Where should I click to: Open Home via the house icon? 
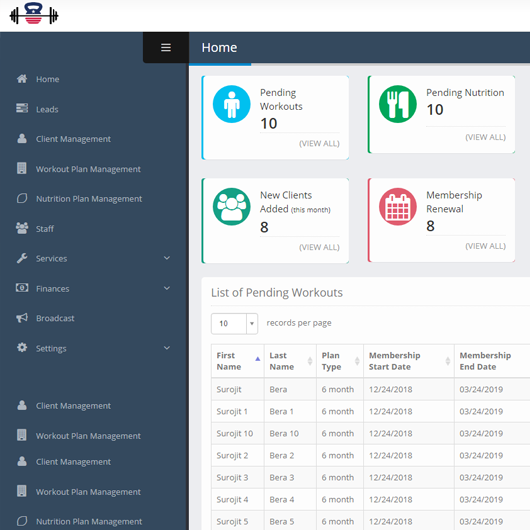point(22,79)
